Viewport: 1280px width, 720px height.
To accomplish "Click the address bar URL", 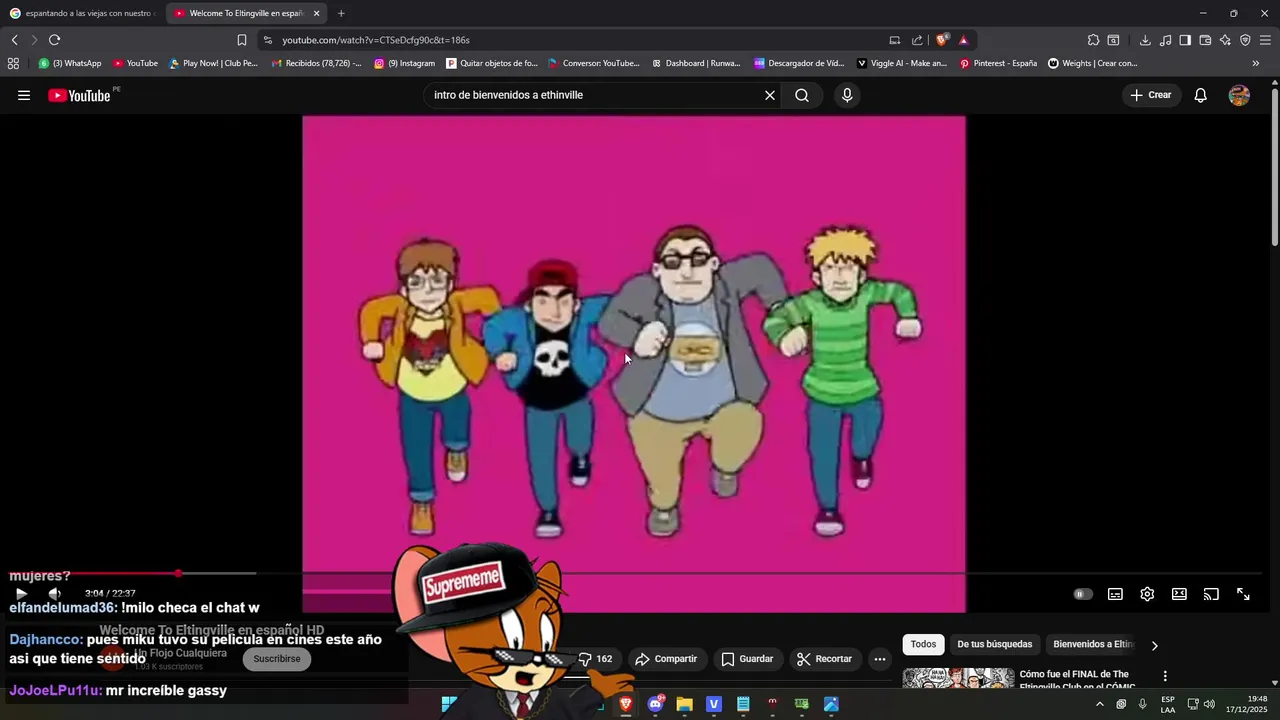I will coord(376,40).
